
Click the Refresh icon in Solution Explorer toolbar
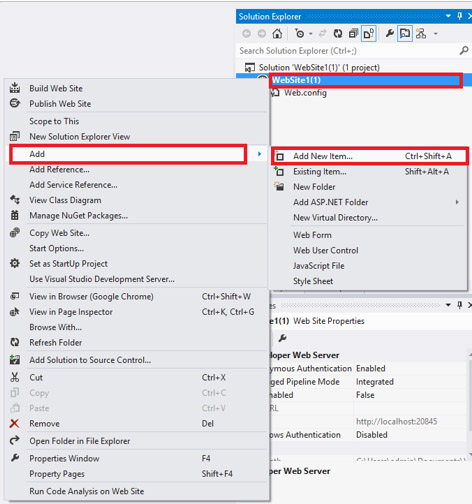(x=338, y=34)
